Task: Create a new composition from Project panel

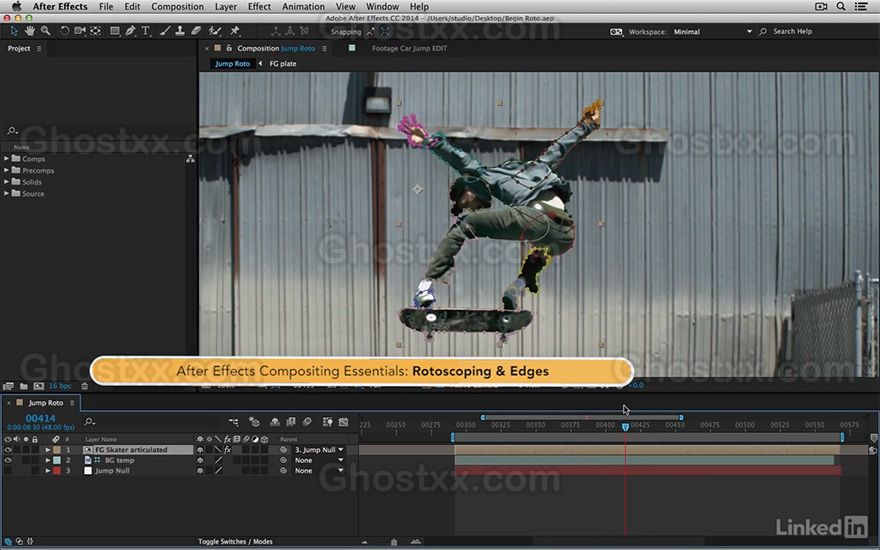Action: [x=38, y=386]
